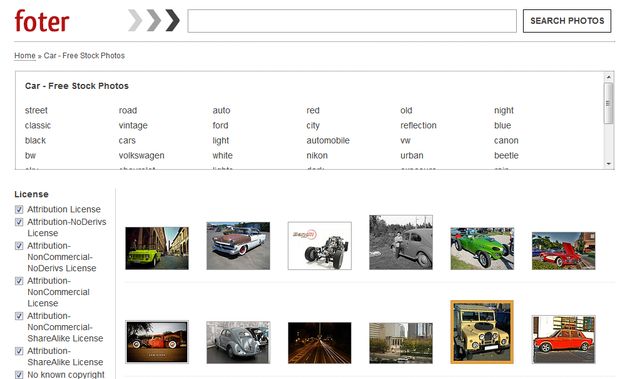The height and width of the screenshot is (379, 630).
Task: Click the License section heading
Action: [31, 194]
